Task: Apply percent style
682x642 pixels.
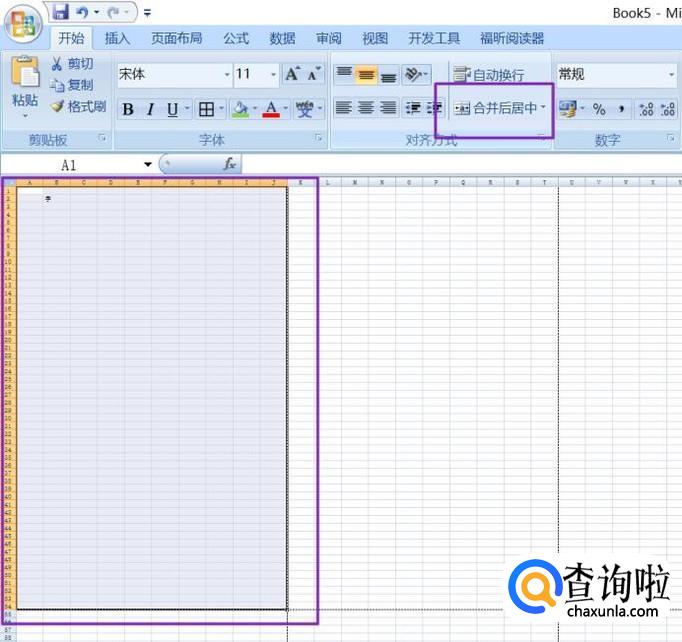Action: click(x=599, y=109)
